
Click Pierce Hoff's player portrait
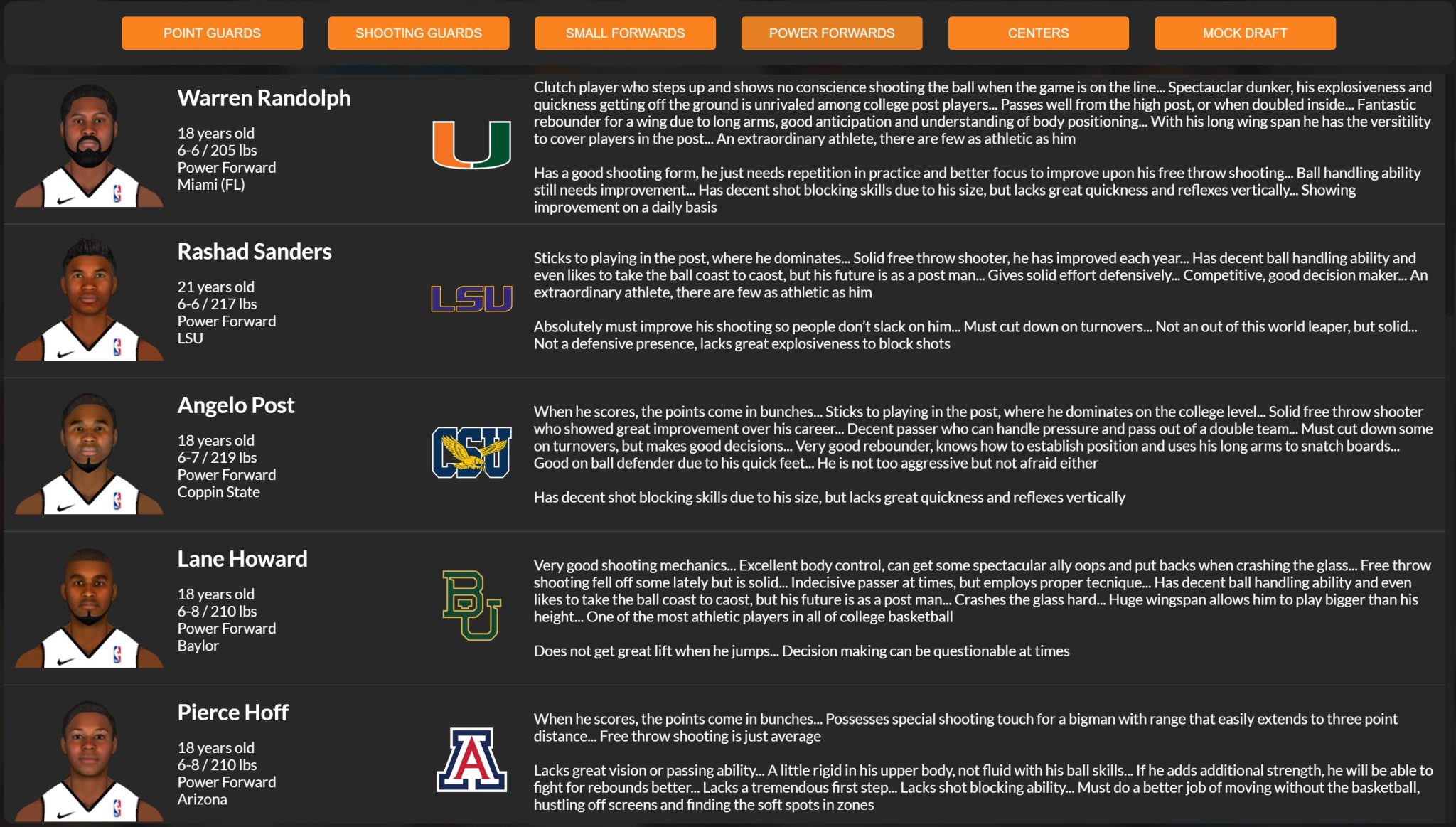tap(90, 761)
